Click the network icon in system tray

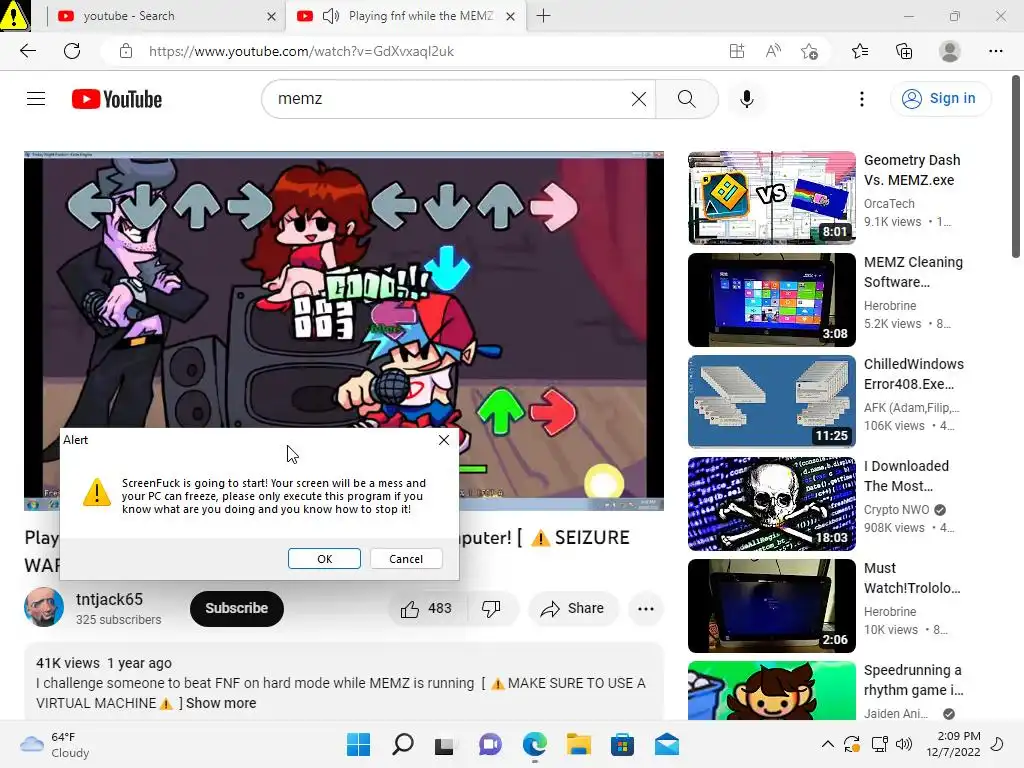click(x=879, y=744)
